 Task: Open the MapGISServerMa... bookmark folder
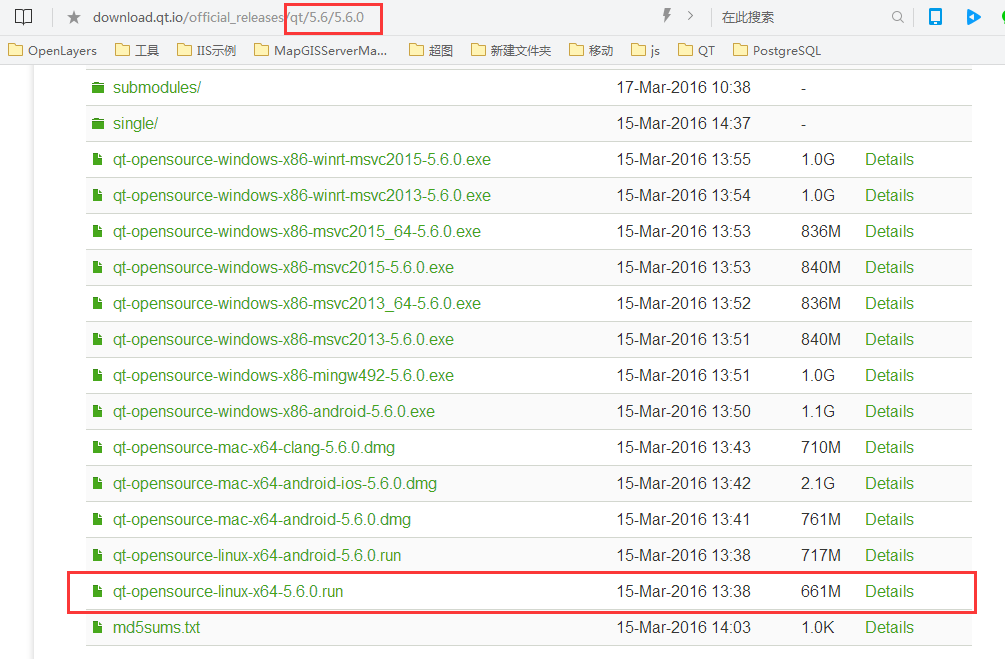pos(320,51)
